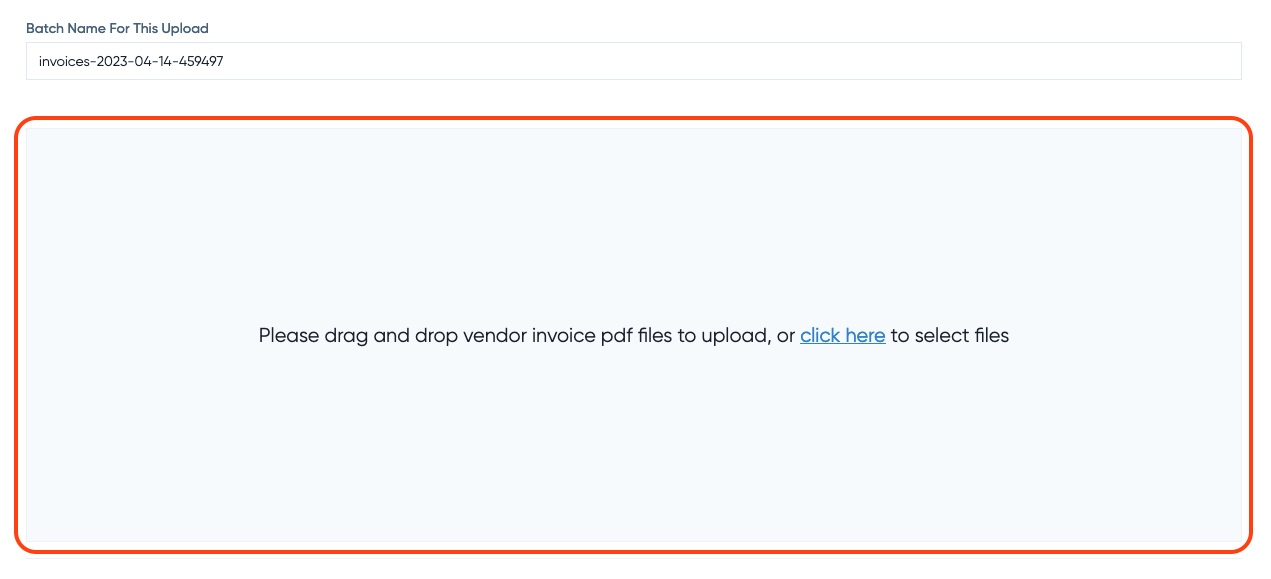Click the 'click here' link to select files
Image resolution: width=1271 pixels, height=579 pixels.
842,335
